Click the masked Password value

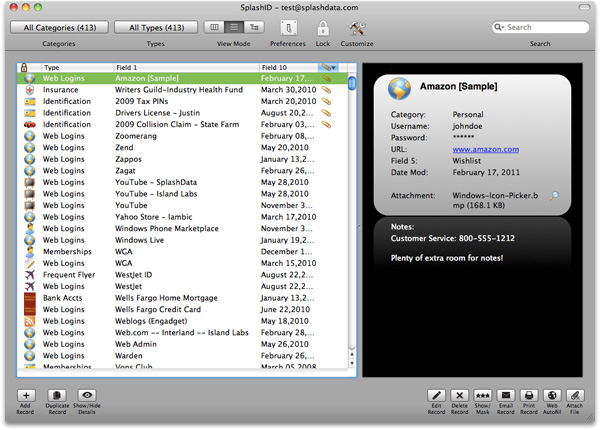tap(463, 137)
